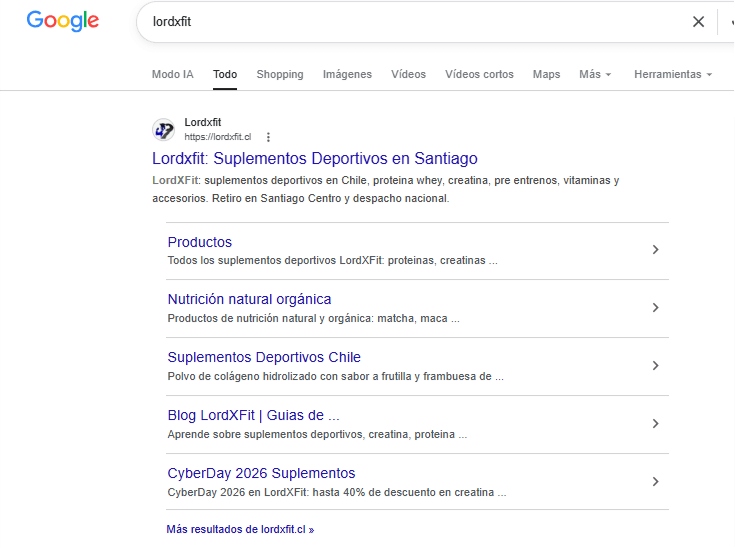Click the main result description about Retiro en Santiago Centro

386,189
